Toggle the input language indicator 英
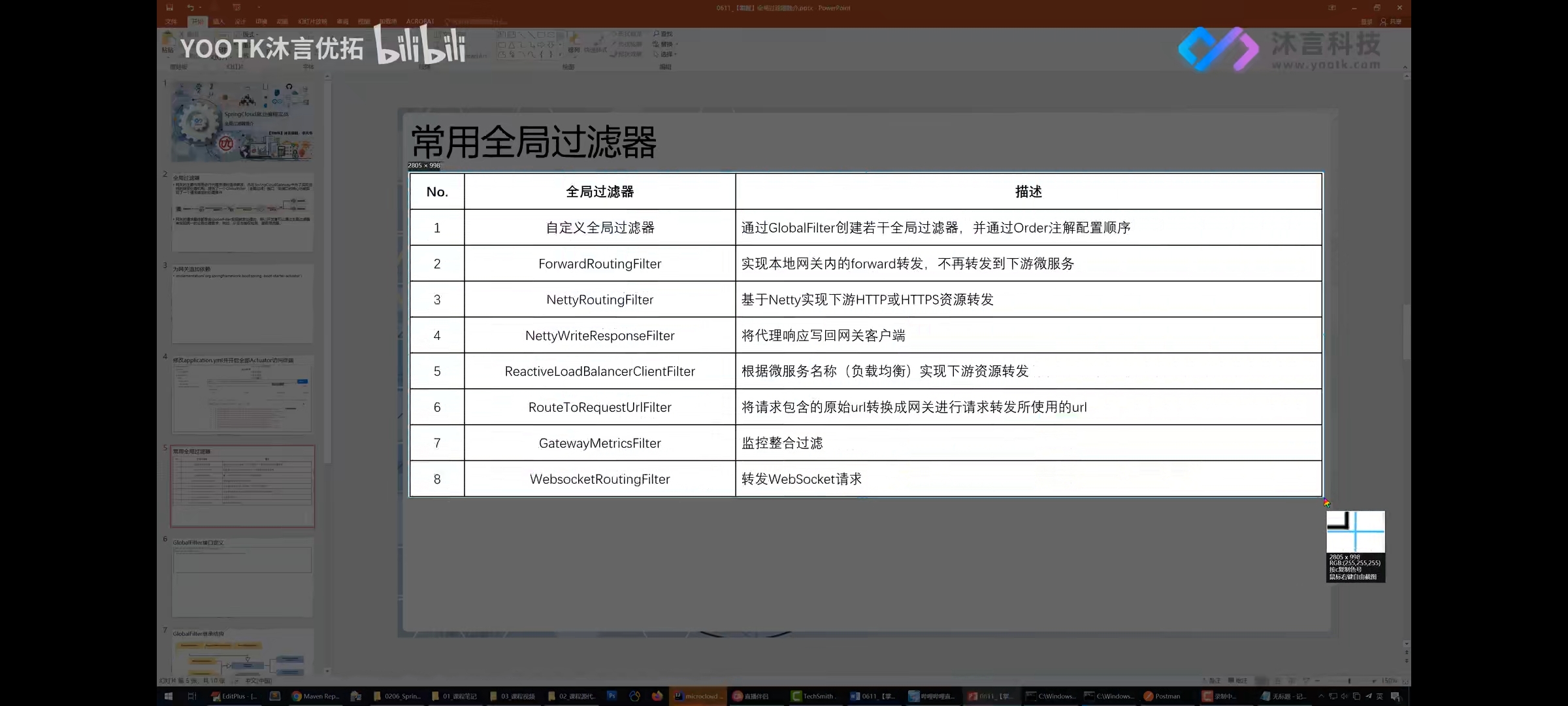Image resolution: width=1568 pixels, height=706 pixels. pyautogui.click(x=1380, y=696)
